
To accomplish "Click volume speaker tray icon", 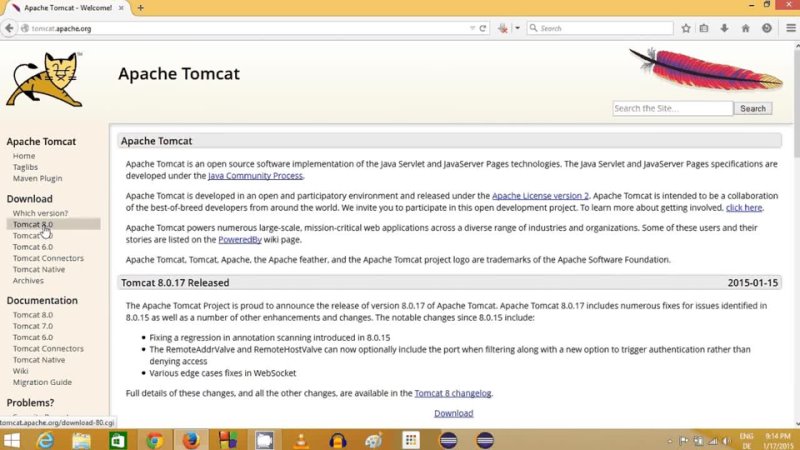I will pos(726,441).
